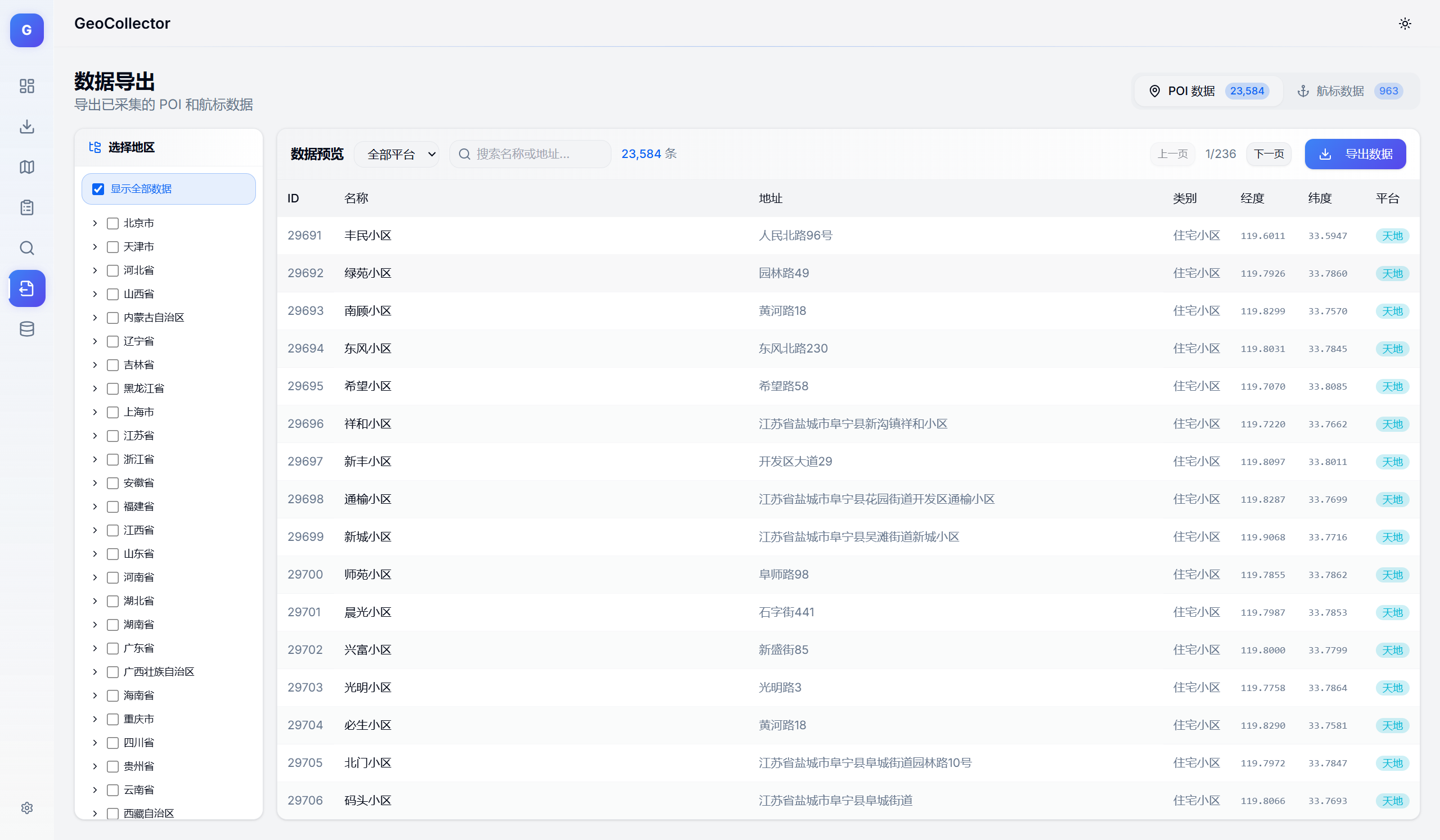Check the 江苏省 region checkbox

(x=112, y=436)
